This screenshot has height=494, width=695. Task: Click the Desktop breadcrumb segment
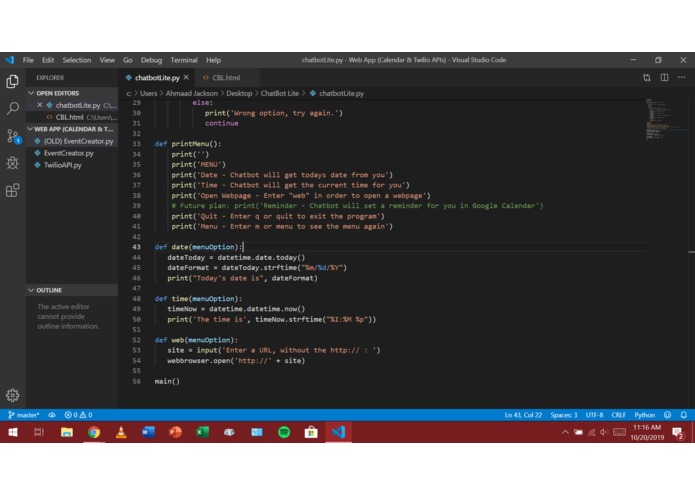click(239, 93)
